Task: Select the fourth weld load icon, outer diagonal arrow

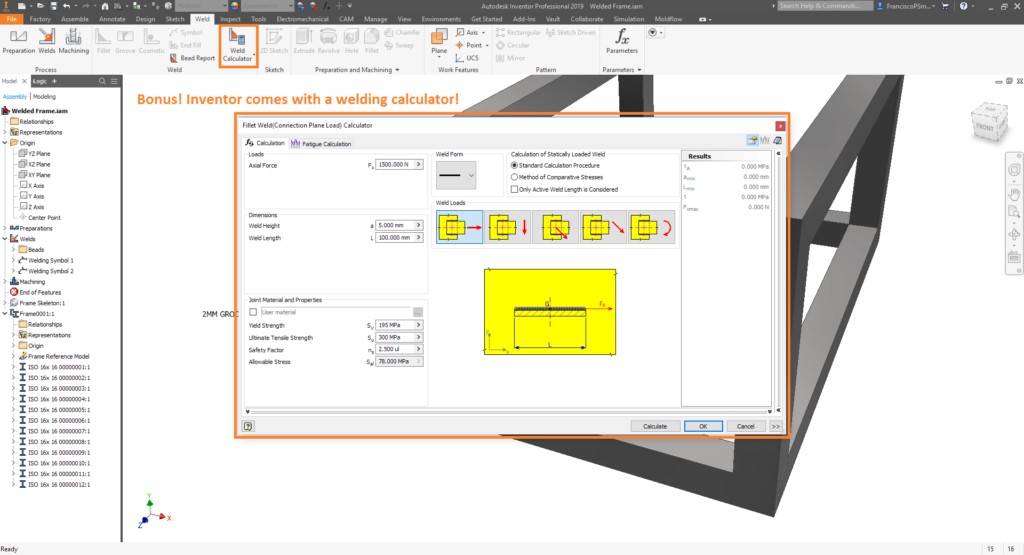Action: click(x=603, y=227)
